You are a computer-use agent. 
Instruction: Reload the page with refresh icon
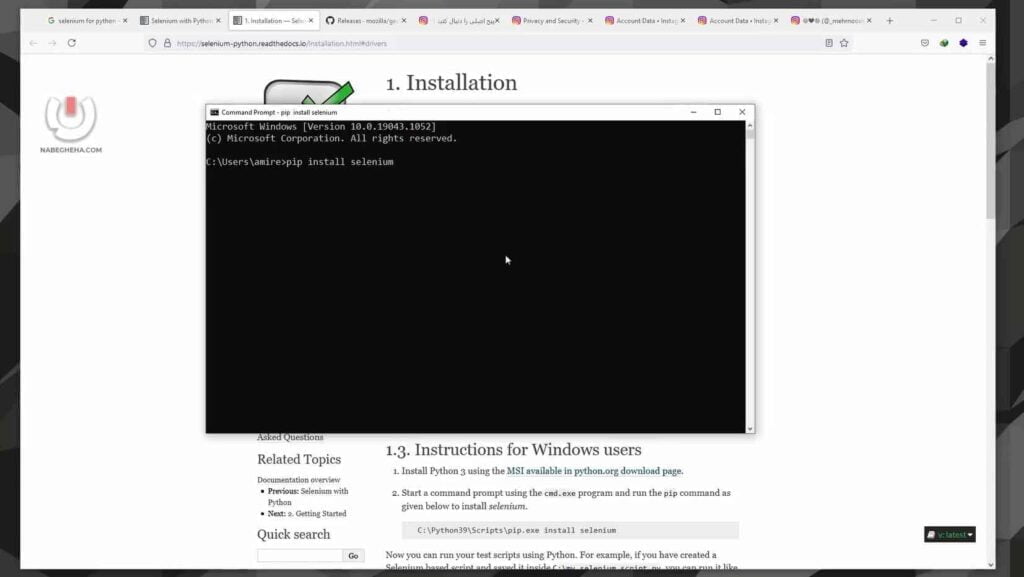click(72, 43)
